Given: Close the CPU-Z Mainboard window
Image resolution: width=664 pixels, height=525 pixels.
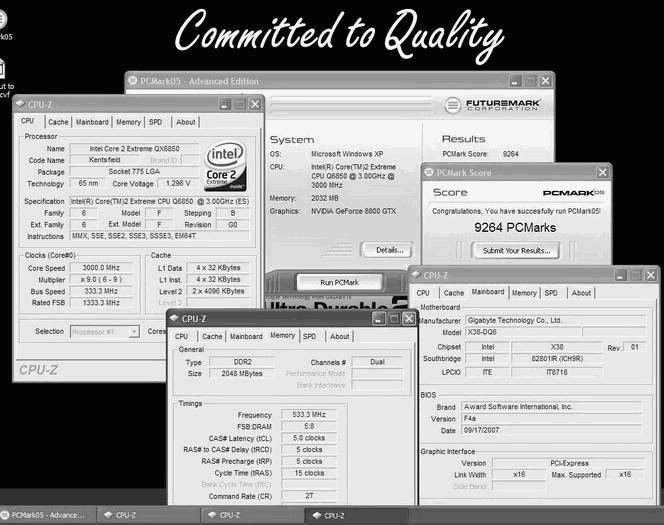Looking at the screenshot, I should 651,275.
